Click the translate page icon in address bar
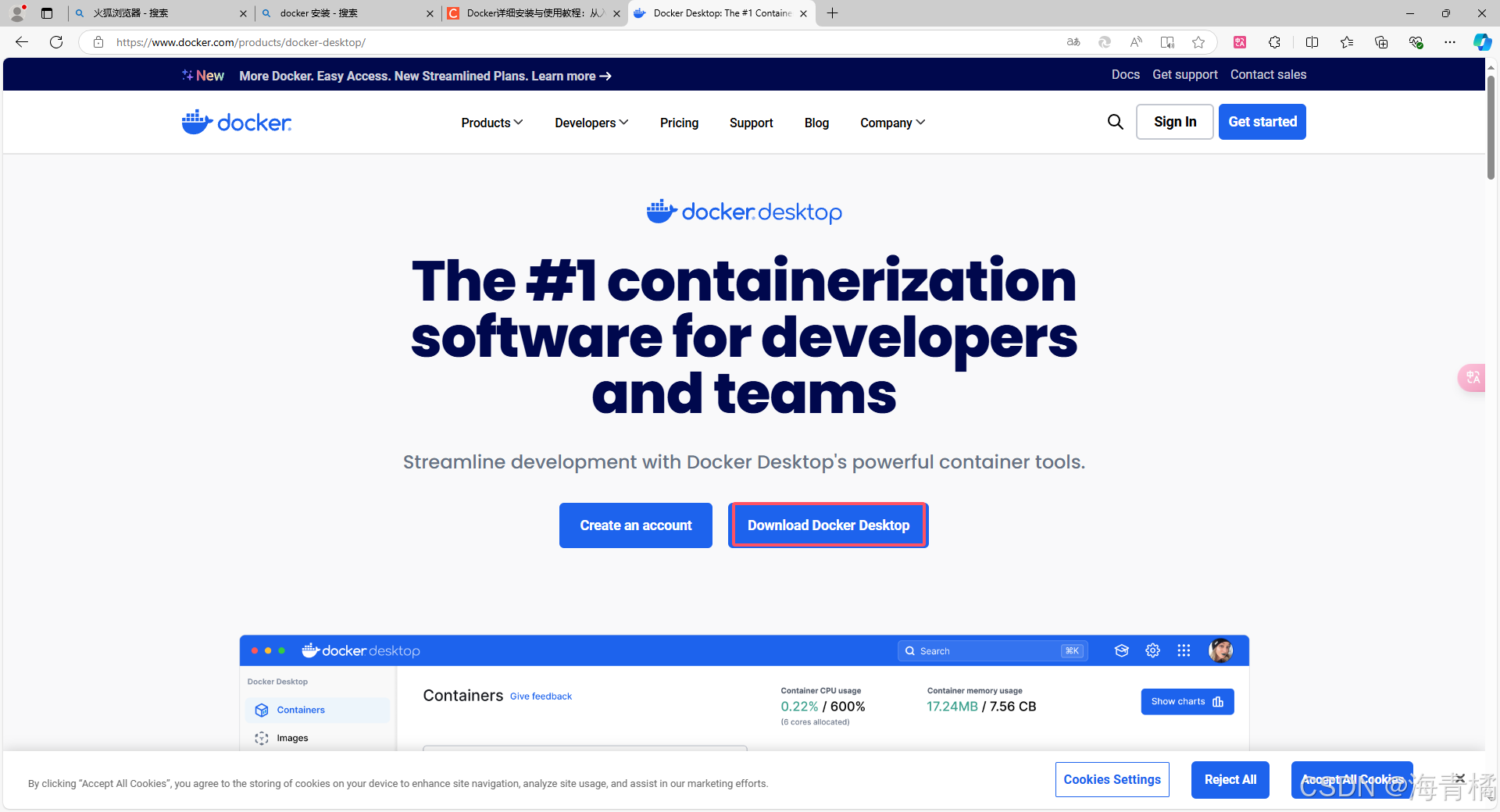This screenshot has height=812, width=1500. coord(1073,42)
